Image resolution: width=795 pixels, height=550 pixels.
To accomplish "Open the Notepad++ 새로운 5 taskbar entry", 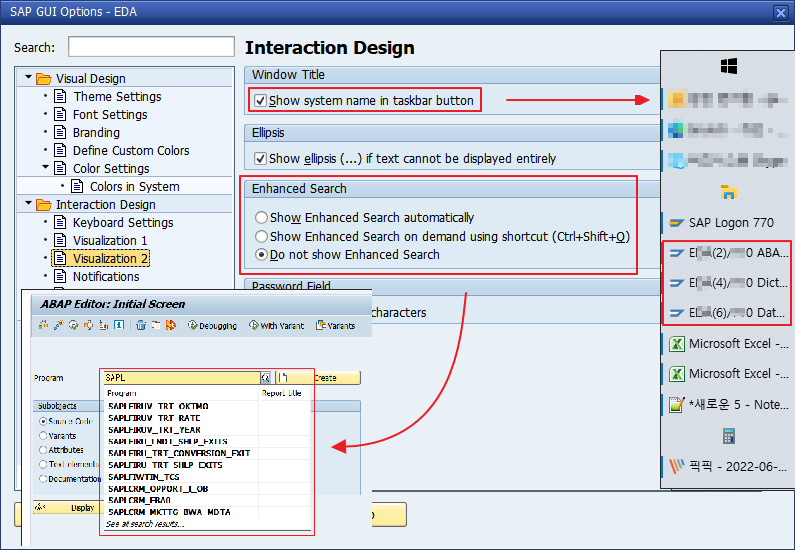I will coord(729,405).
